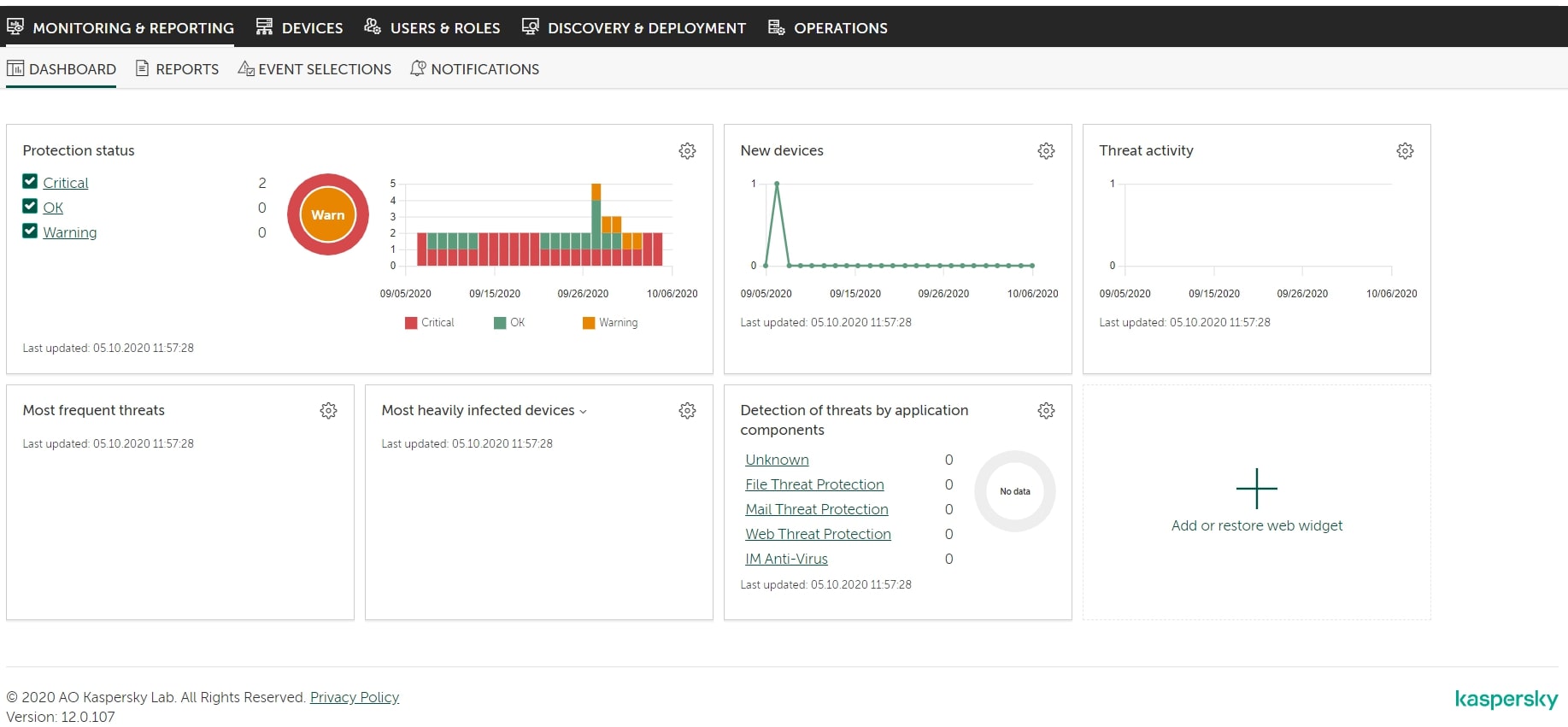Open Protection status widget settings gear
The height and width of the screenshot is (727, 1568).
[x=687, y=151]
